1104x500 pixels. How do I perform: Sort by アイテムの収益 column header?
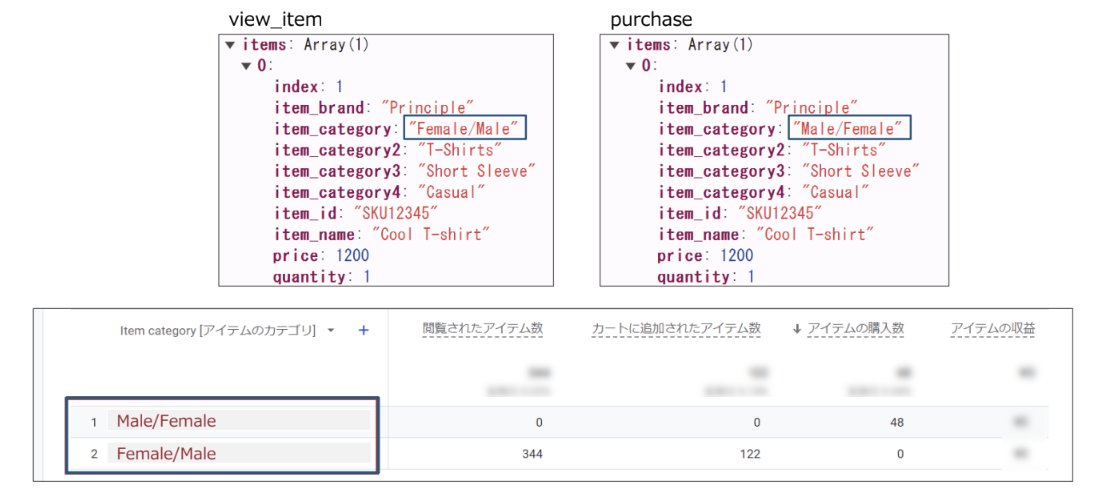tap(992, 329)
